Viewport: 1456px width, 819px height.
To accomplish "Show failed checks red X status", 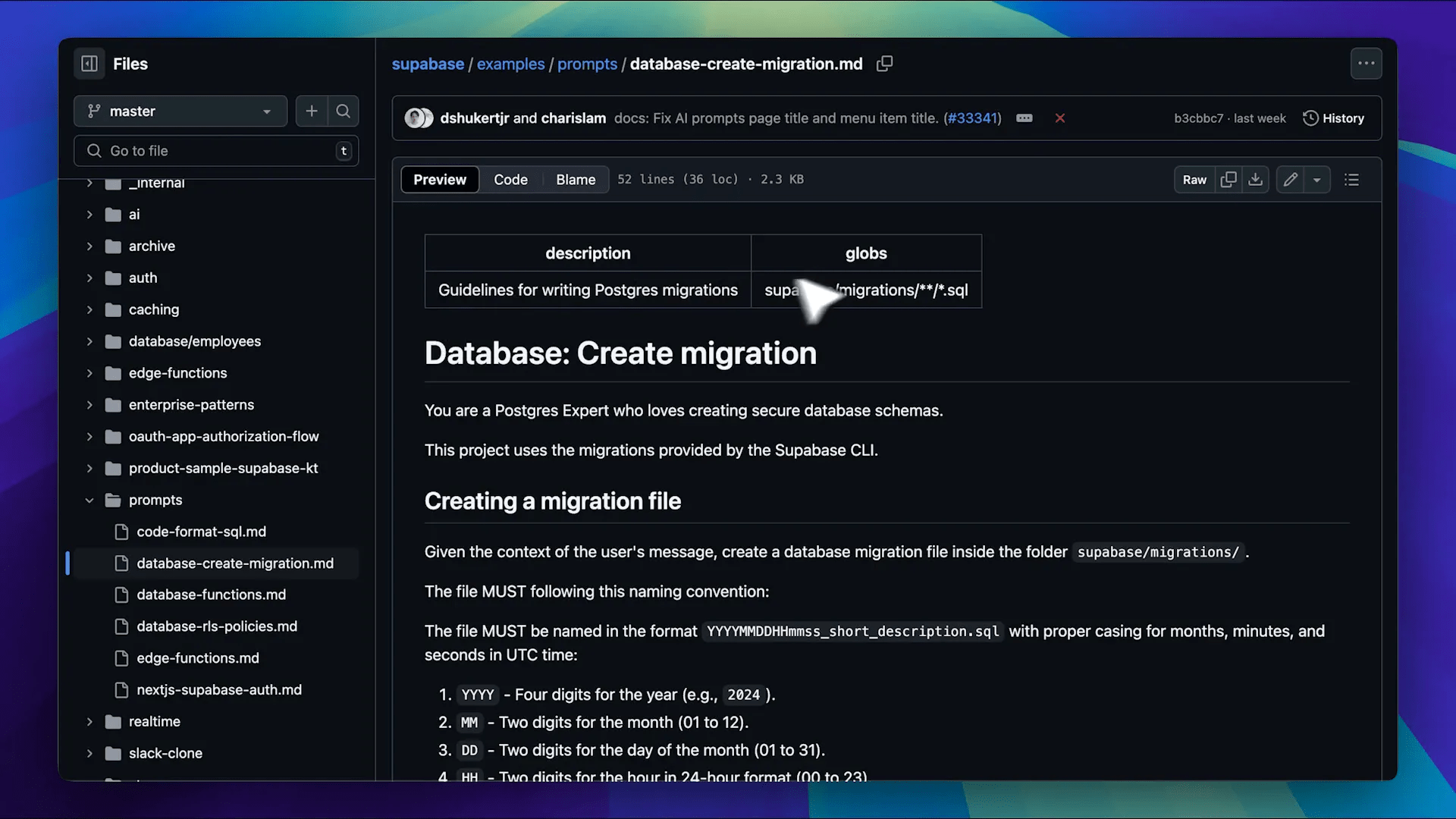I will point(1060,118).
